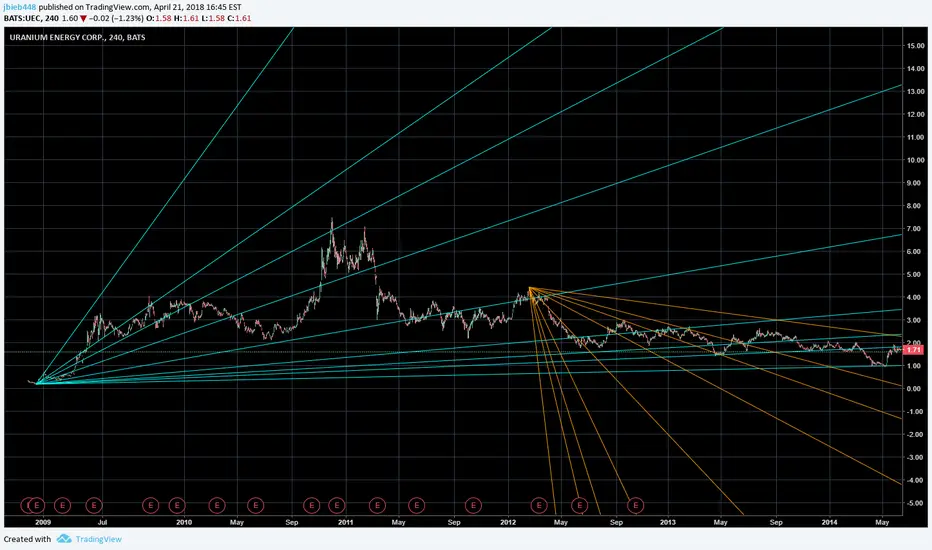Click the 2009 time axis label
The image size is (932, 550).
pos(43,523)
